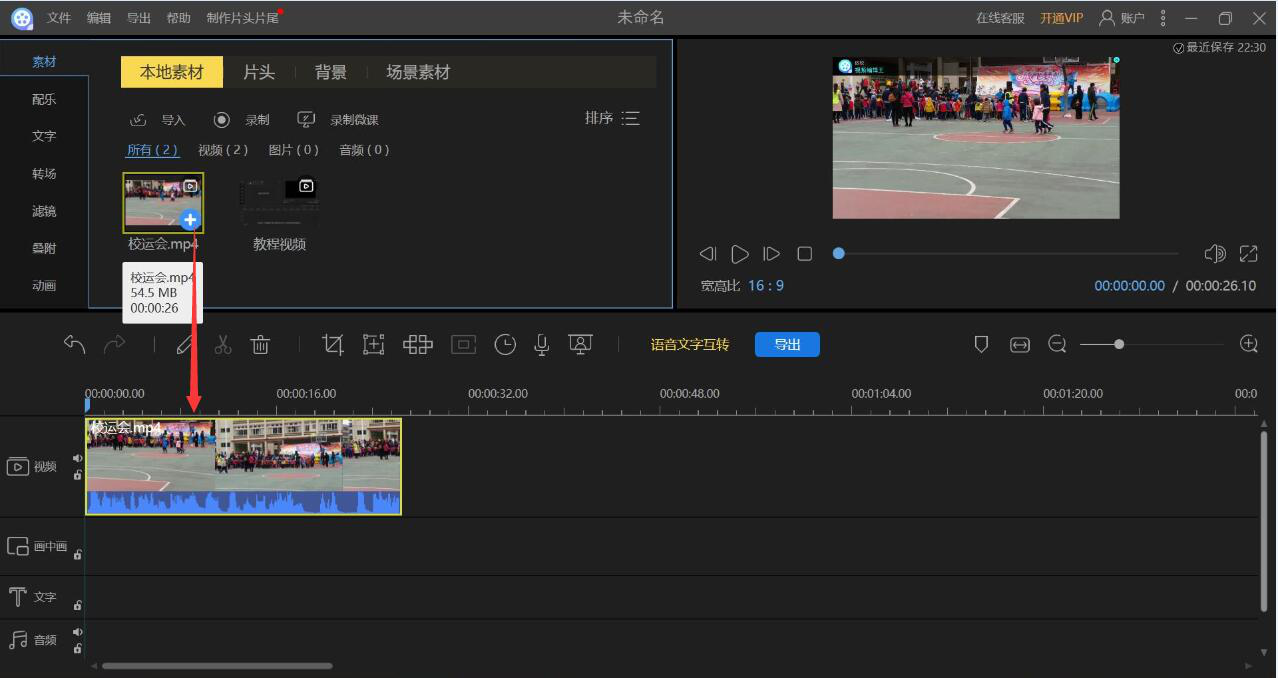1278x678 pixels.
Task: Open the 文件 menu
Action: (x=59, y=18)
